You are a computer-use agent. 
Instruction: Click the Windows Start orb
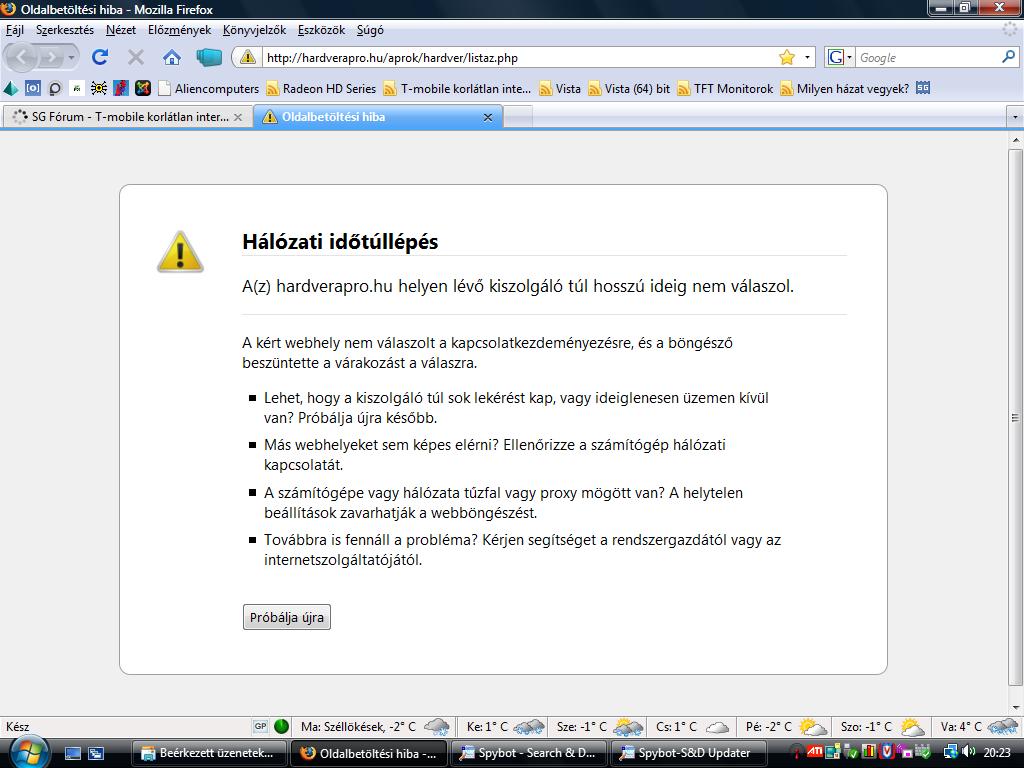tap(28, 752)
